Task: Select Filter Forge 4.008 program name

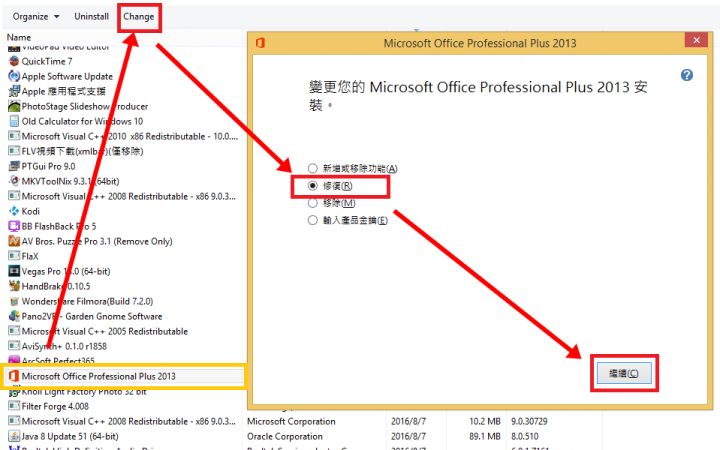Action: tap(56, 406)
